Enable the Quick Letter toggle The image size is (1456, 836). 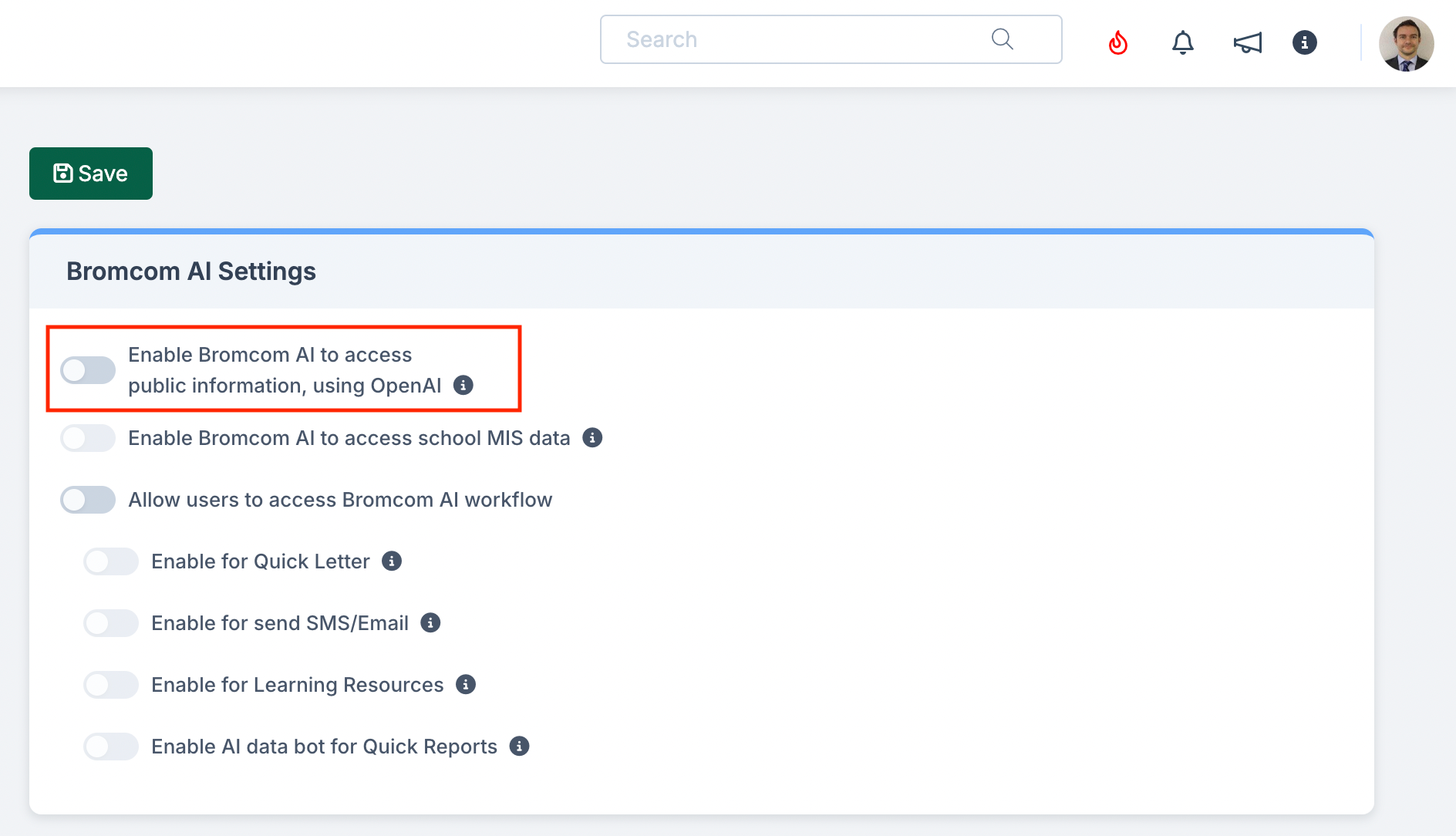[111, 561]
